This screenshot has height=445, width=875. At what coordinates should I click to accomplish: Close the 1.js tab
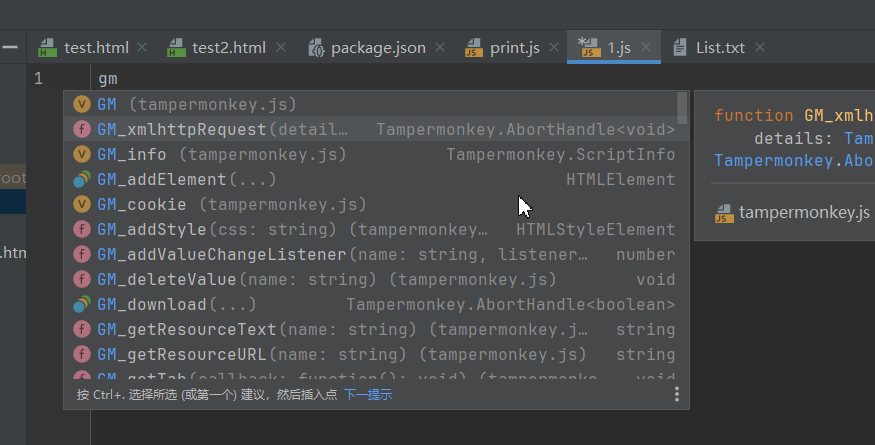(x=646, y=47)
